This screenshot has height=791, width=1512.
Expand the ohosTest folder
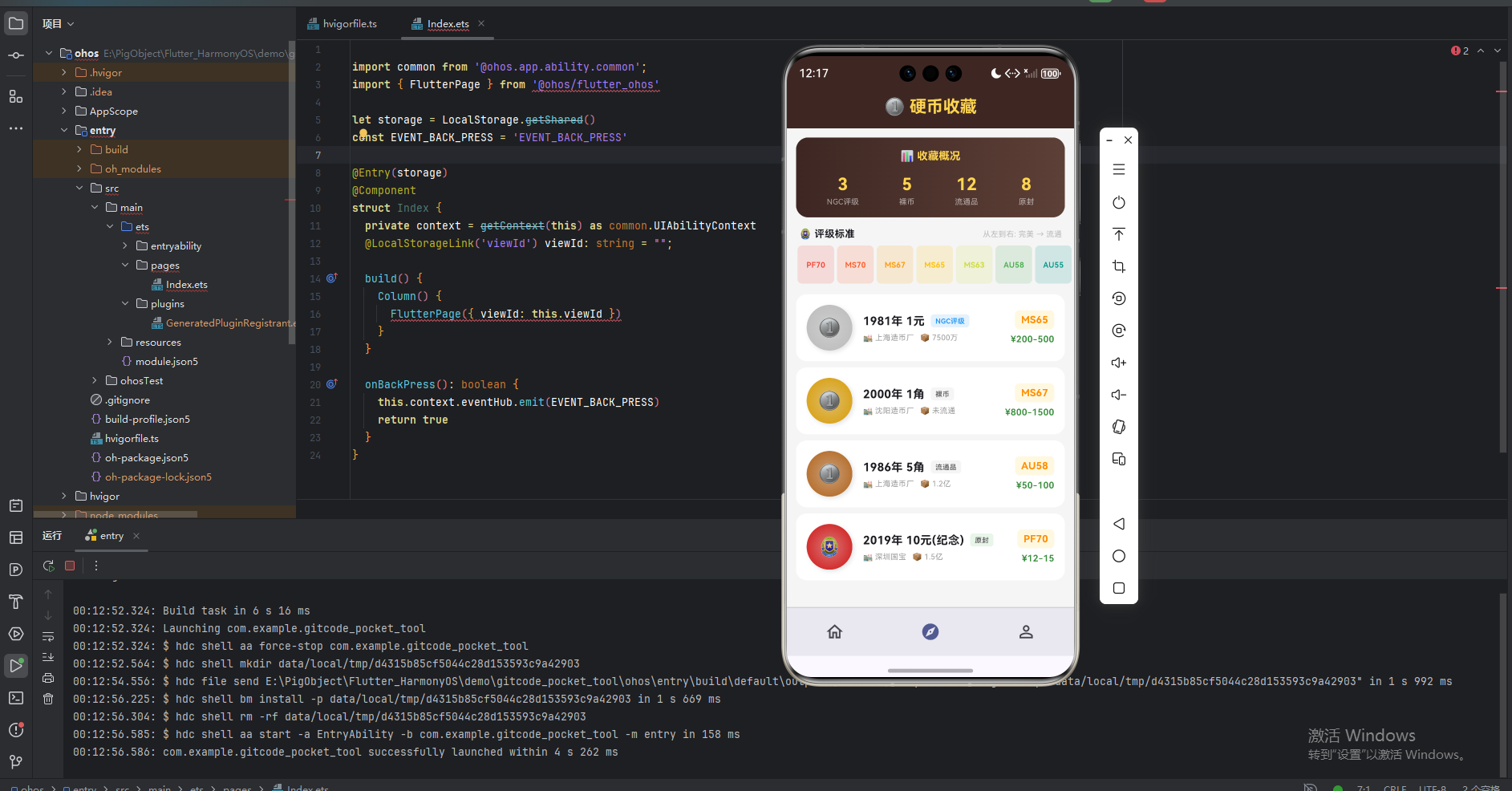[x=95, y=380]
